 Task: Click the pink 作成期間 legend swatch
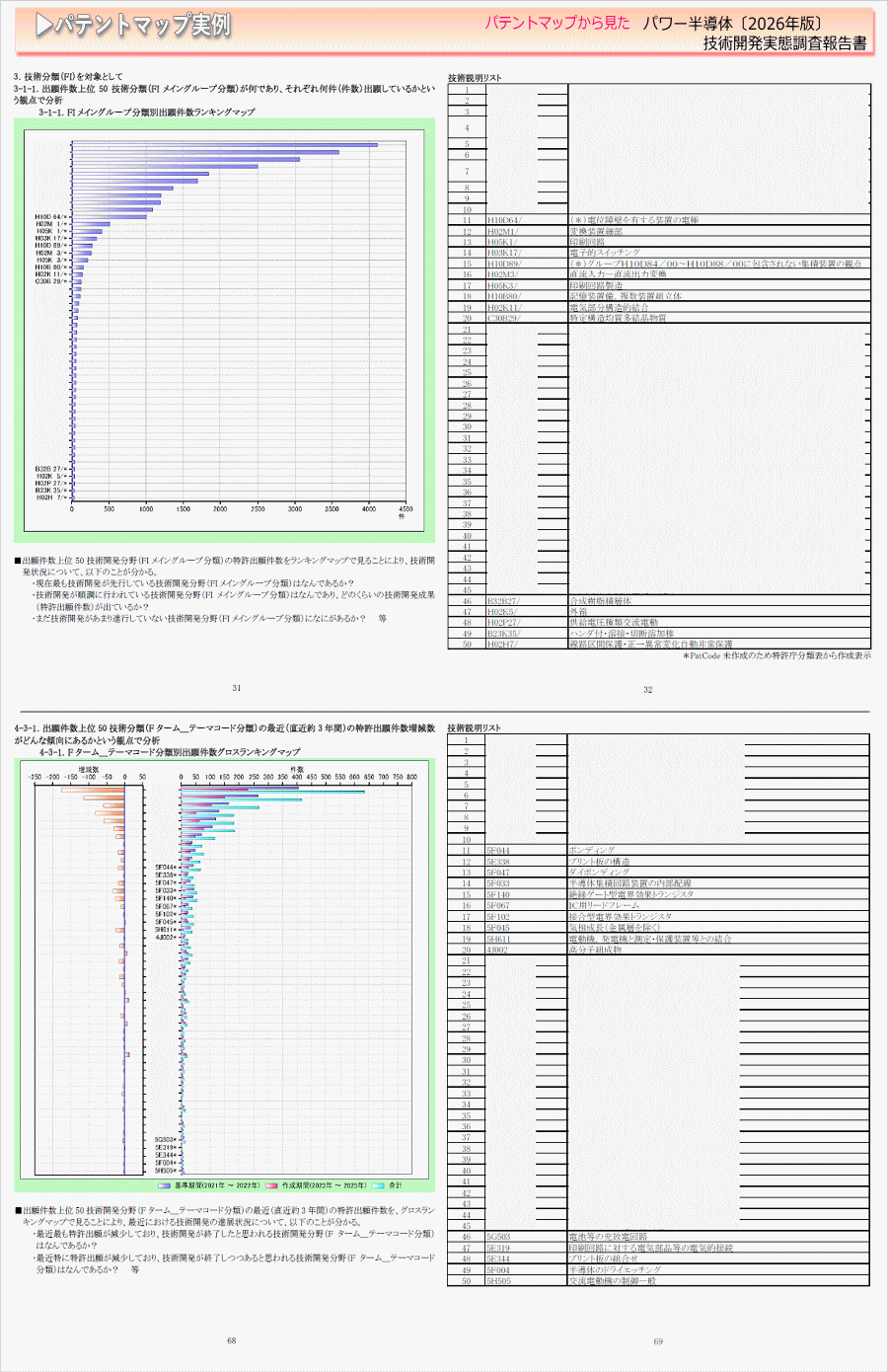pyautogui.click(x=271, y=1185)
